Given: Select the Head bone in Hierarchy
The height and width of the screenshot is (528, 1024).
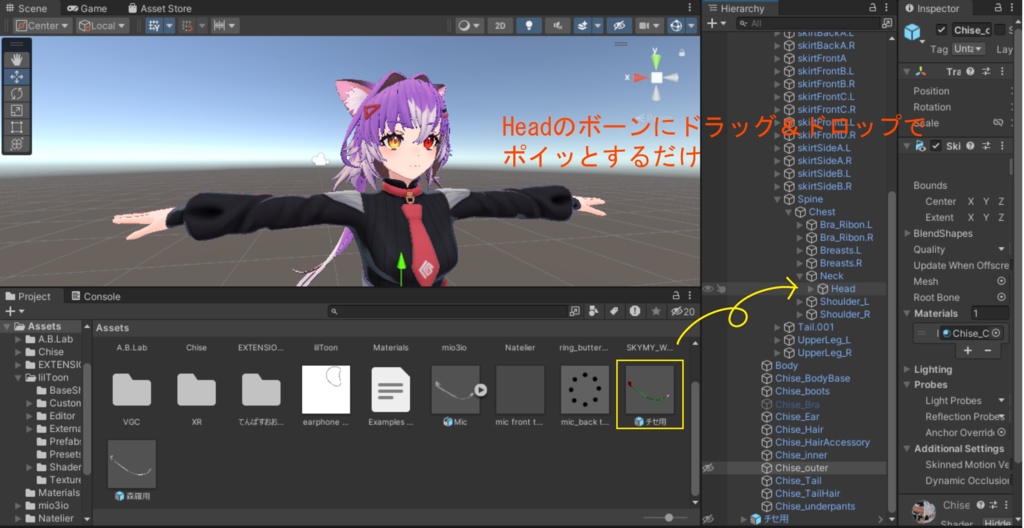Looking at the screenshot, I should pos(842,288).
